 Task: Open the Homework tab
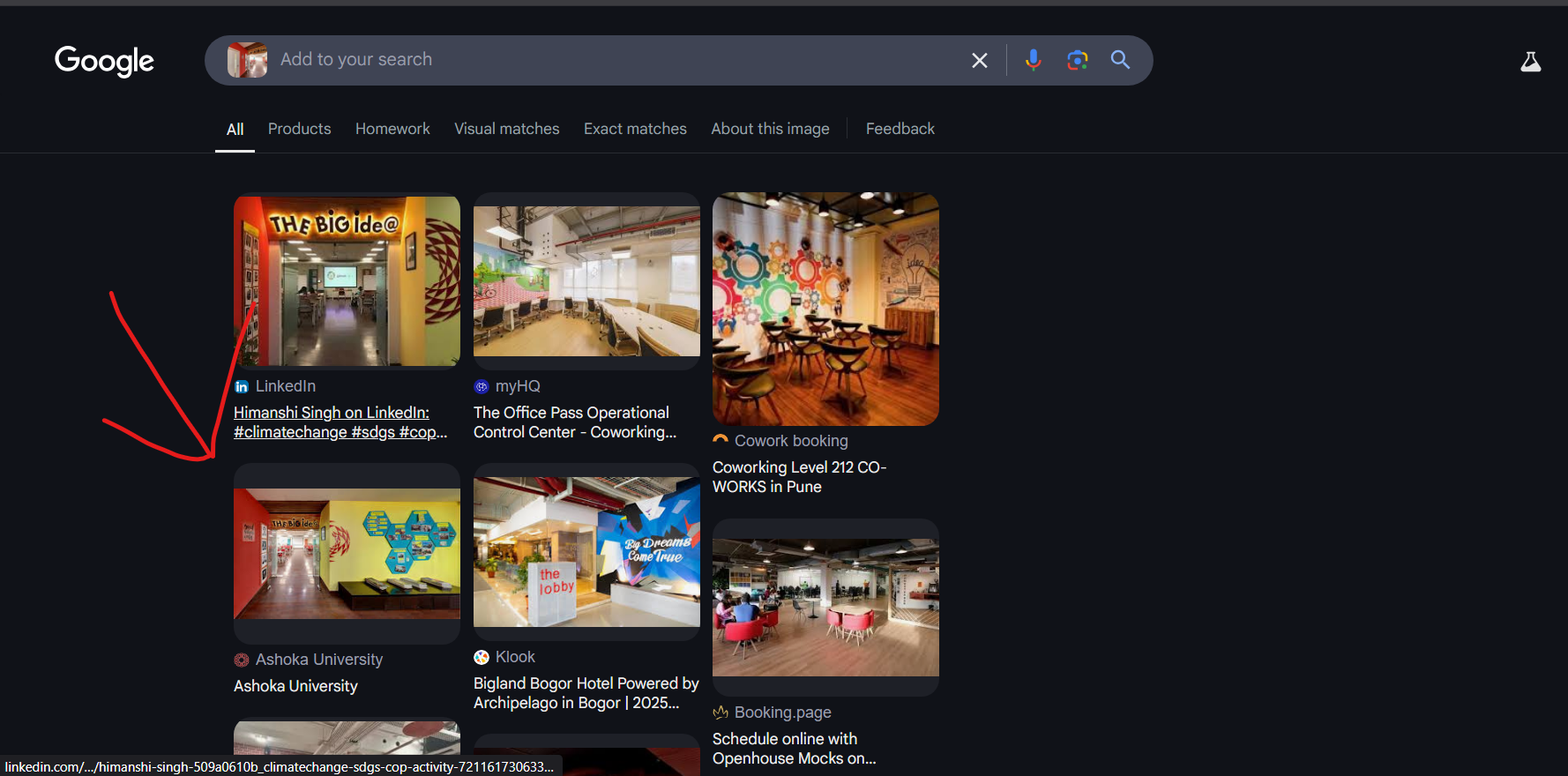[392, 129]
